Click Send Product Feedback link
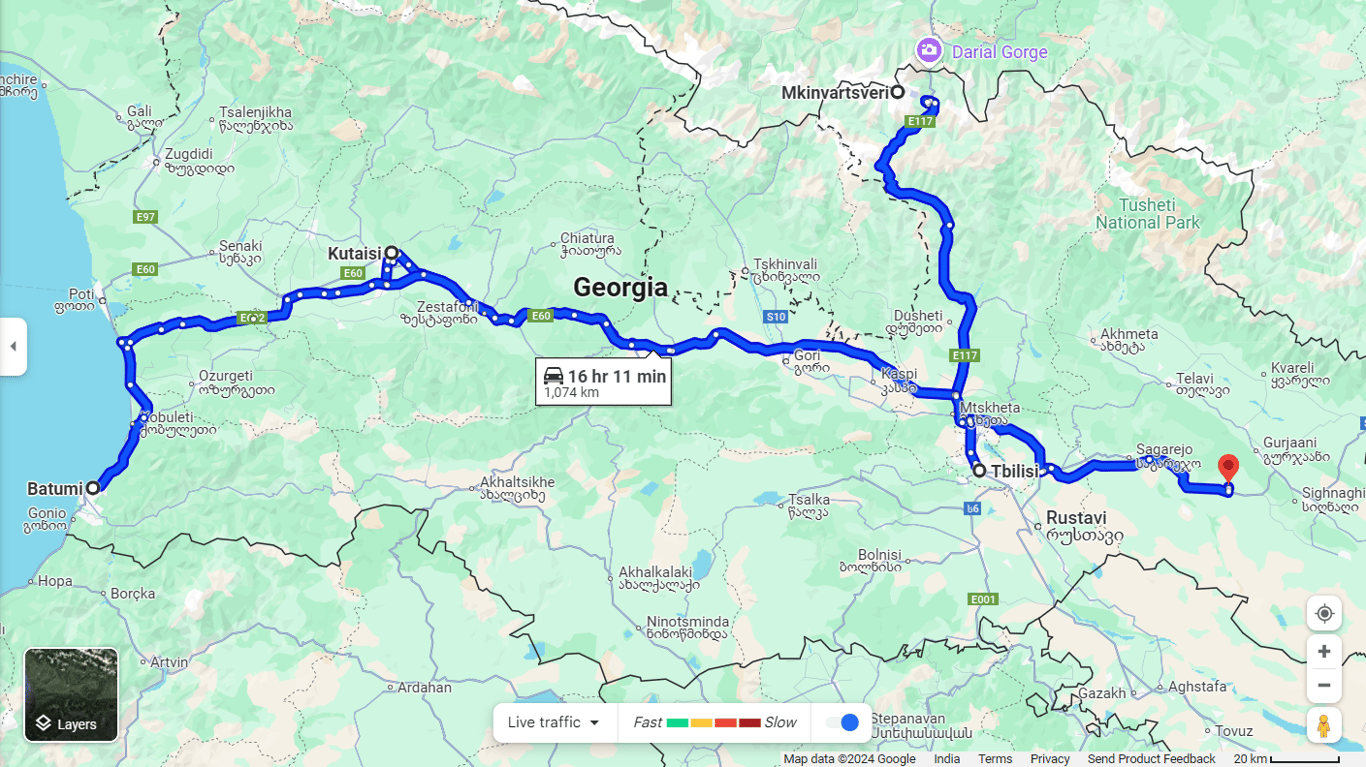Image resolution: width=1366 pixels, height=767 pixels. pos(1151,759)
